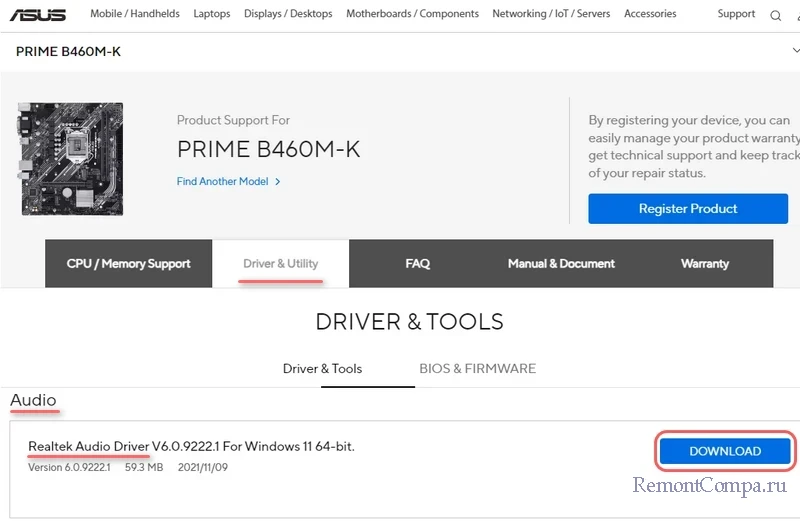Open the Motherboards / Components menu

(x=412, y=14)
